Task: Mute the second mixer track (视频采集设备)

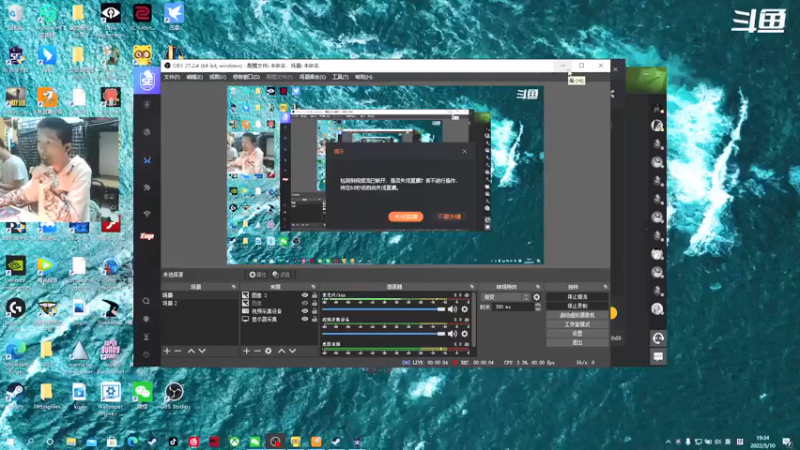Action: coord(453,334)
